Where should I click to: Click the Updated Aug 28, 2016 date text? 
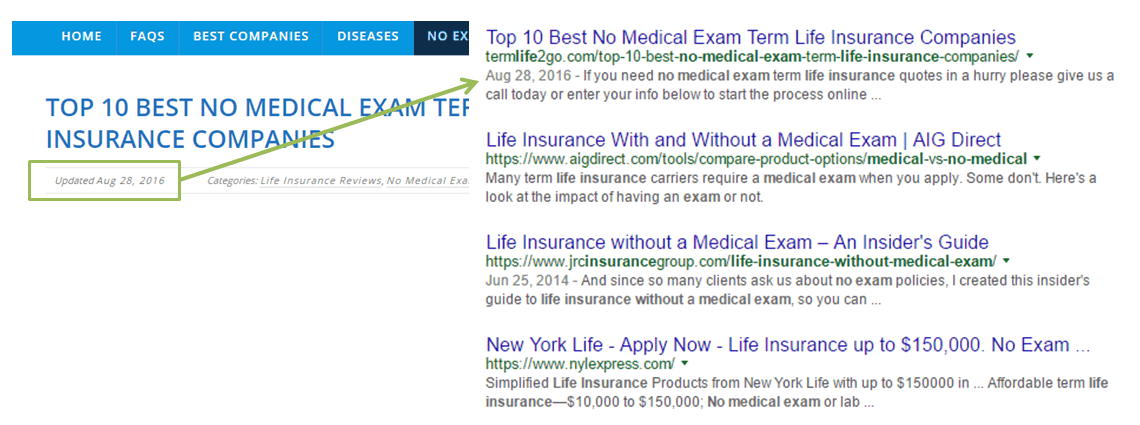point(110,181)
